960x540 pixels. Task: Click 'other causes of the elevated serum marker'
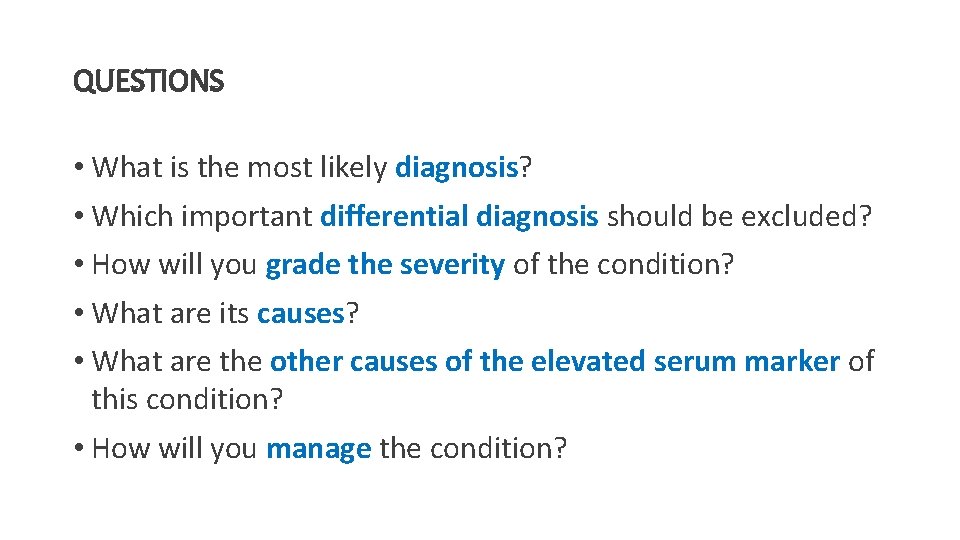click(554, 361)
